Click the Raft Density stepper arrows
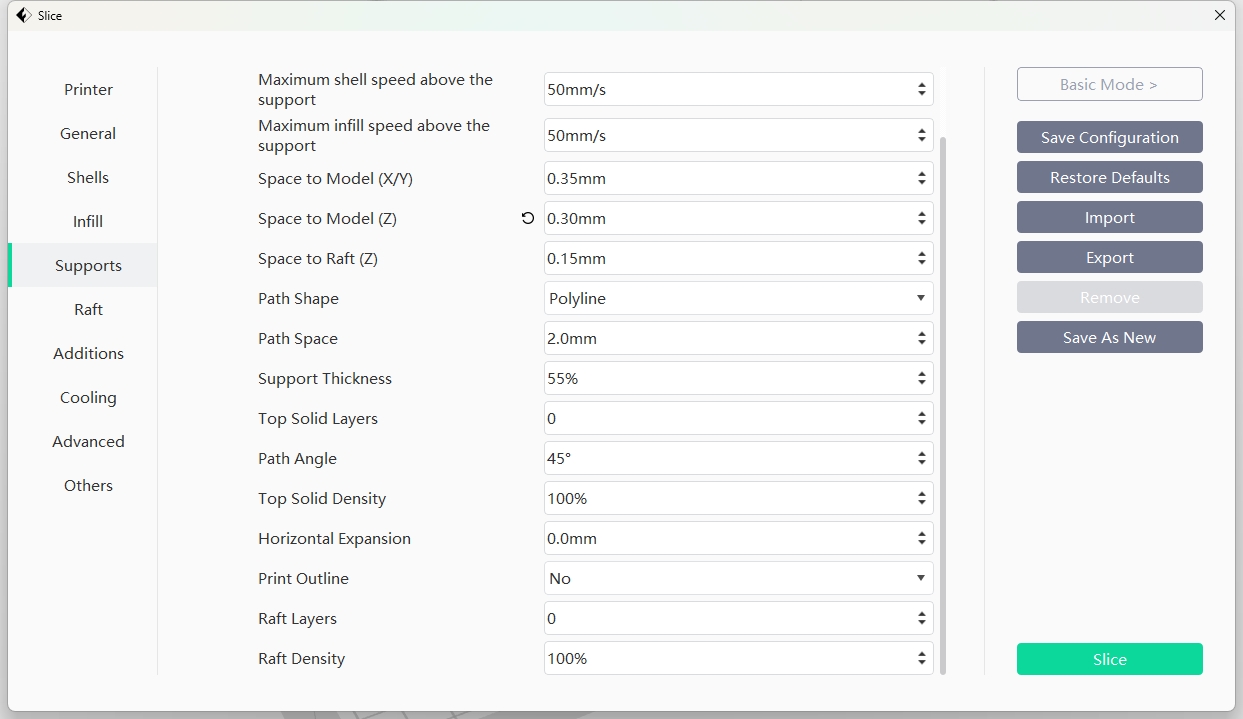The image size is (1243, 719). (x=921, y=658)
